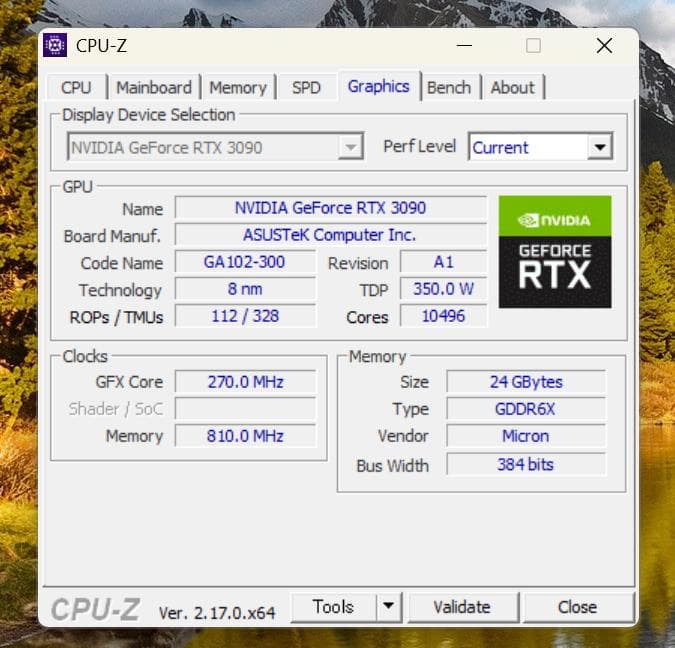Go to the Bench tab
Viewport: 675px width, 648px height.
(x=449, y=87)
